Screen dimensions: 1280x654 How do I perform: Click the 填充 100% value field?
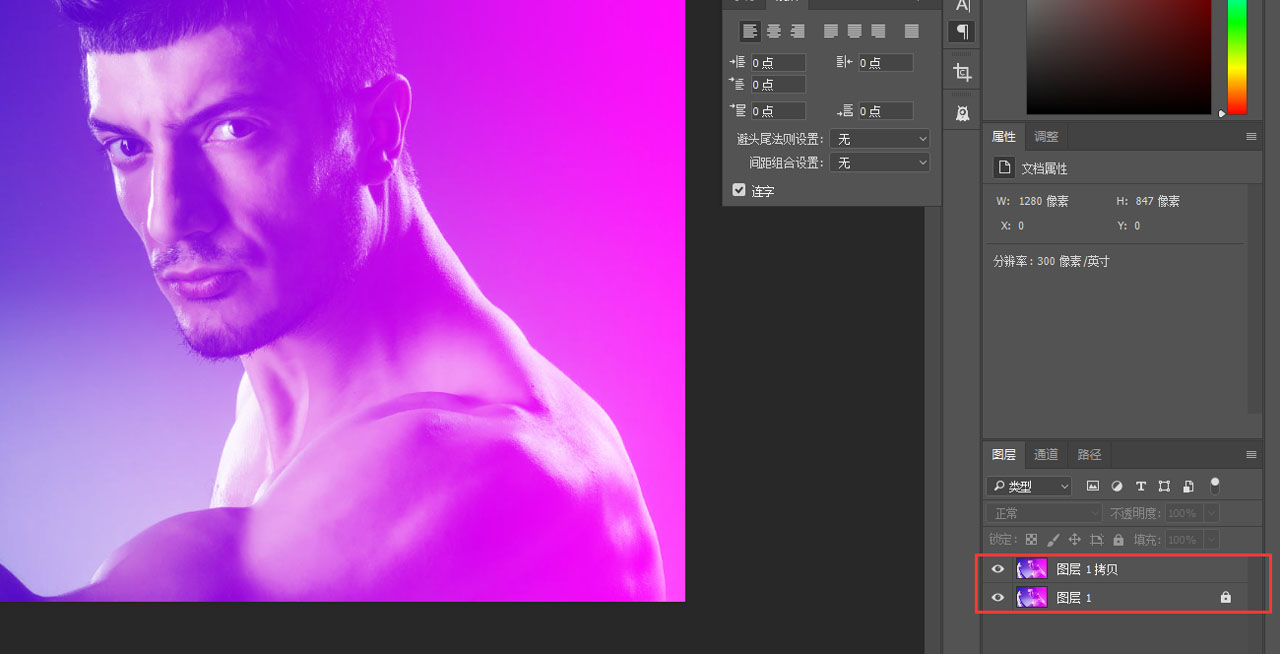click(x=1184, y=539)
